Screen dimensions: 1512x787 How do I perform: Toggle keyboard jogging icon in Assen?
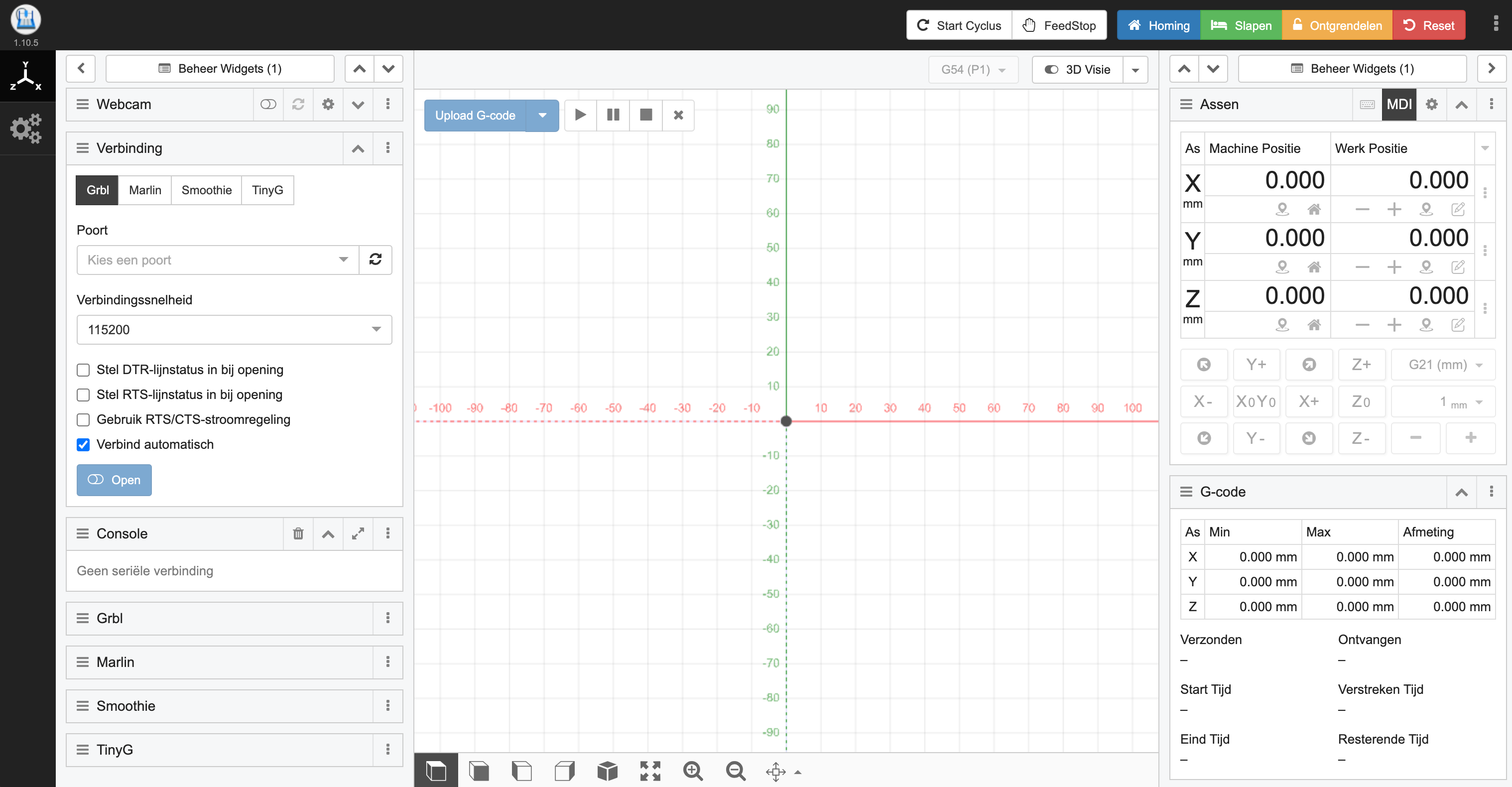(1367, 104)
